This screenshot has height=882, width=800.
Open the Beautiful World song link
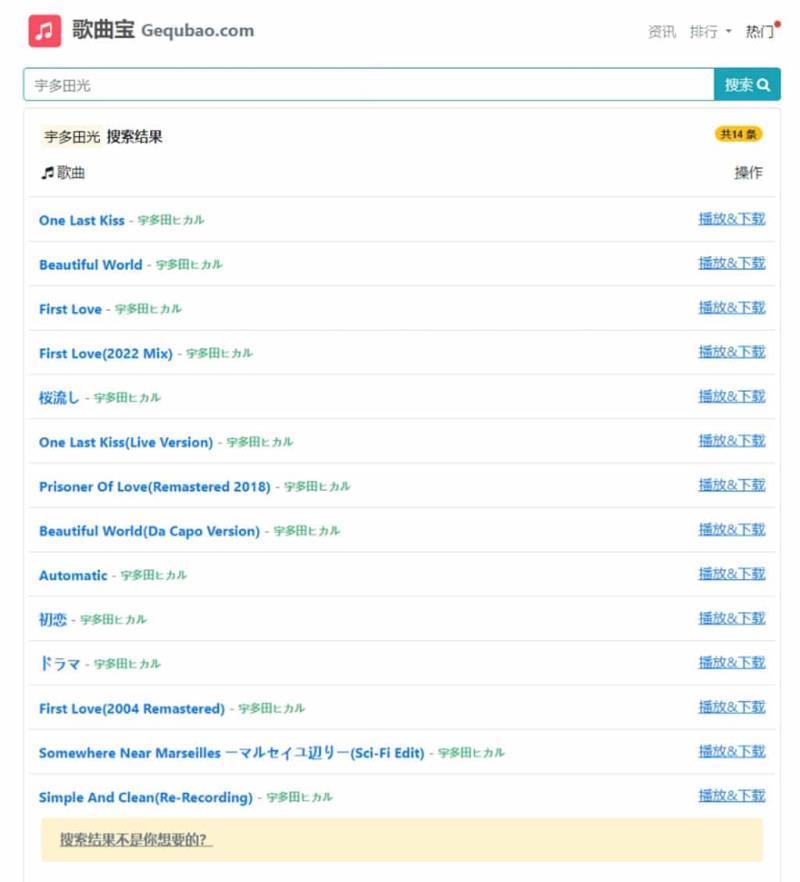(x=91, y=265)
